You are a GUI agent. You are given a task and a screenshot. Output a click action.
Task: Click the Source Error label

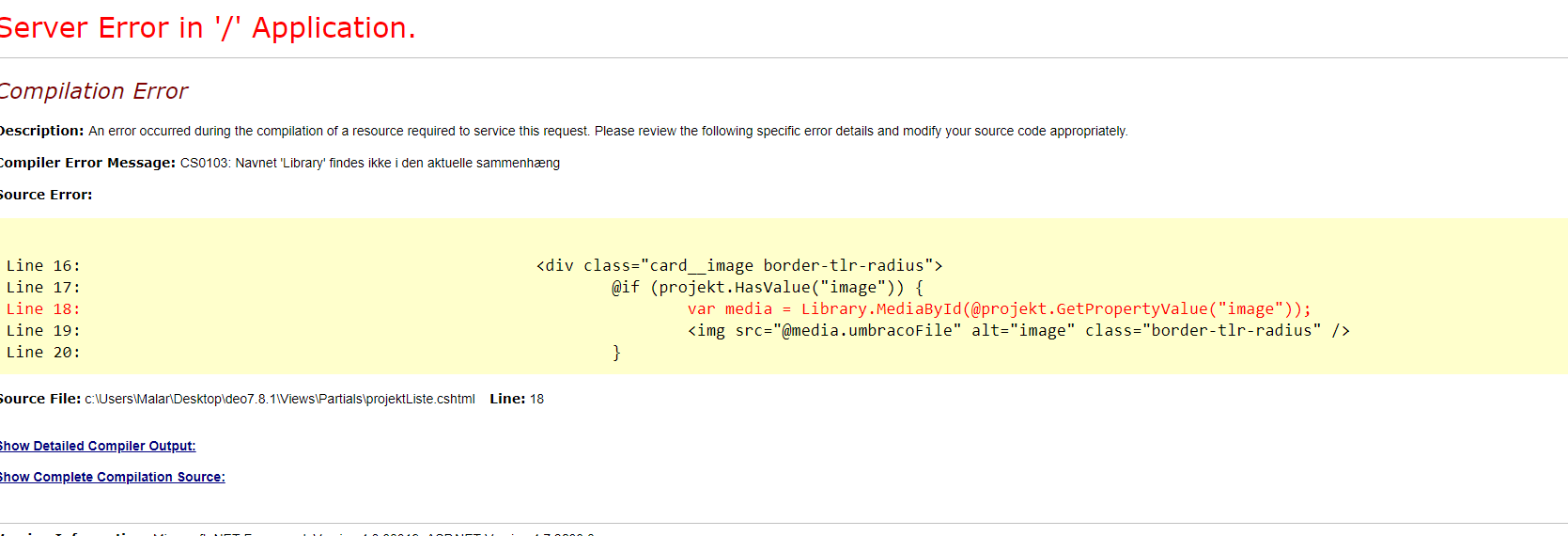[x=46, y=195]
